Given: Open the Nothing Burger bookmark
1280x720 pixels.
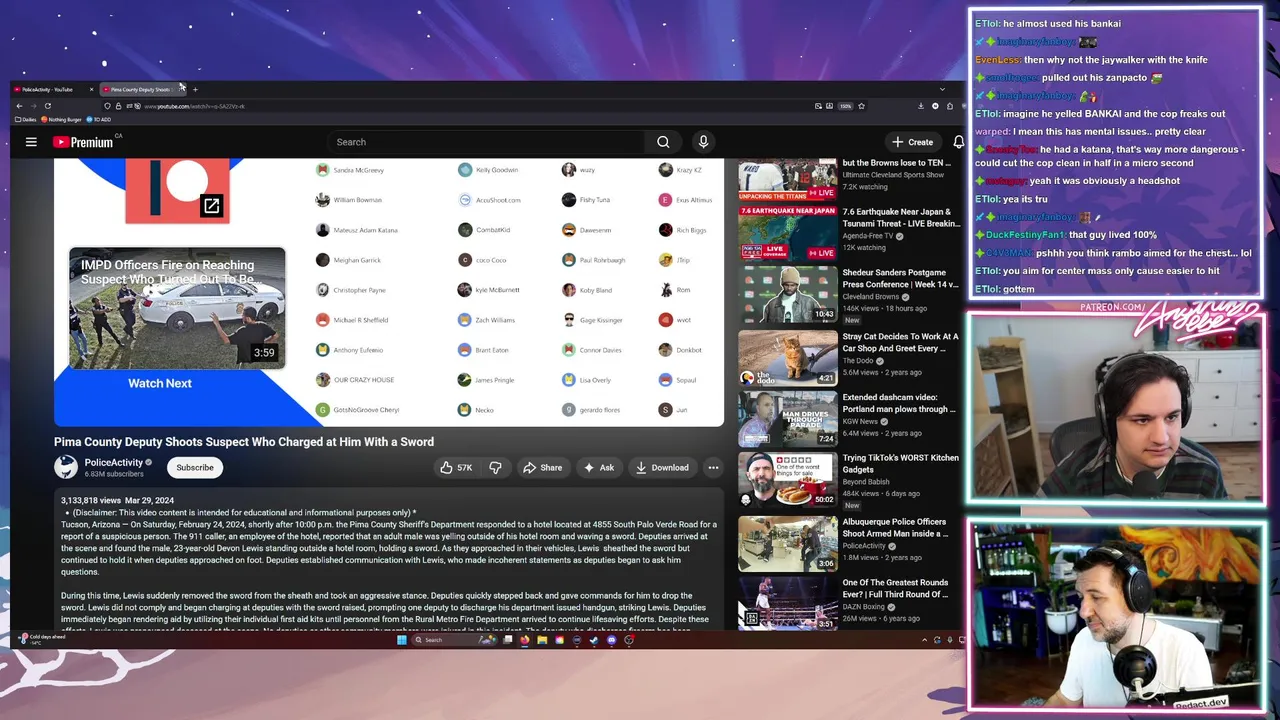Looking at the screenshot, I should point(63,119).
